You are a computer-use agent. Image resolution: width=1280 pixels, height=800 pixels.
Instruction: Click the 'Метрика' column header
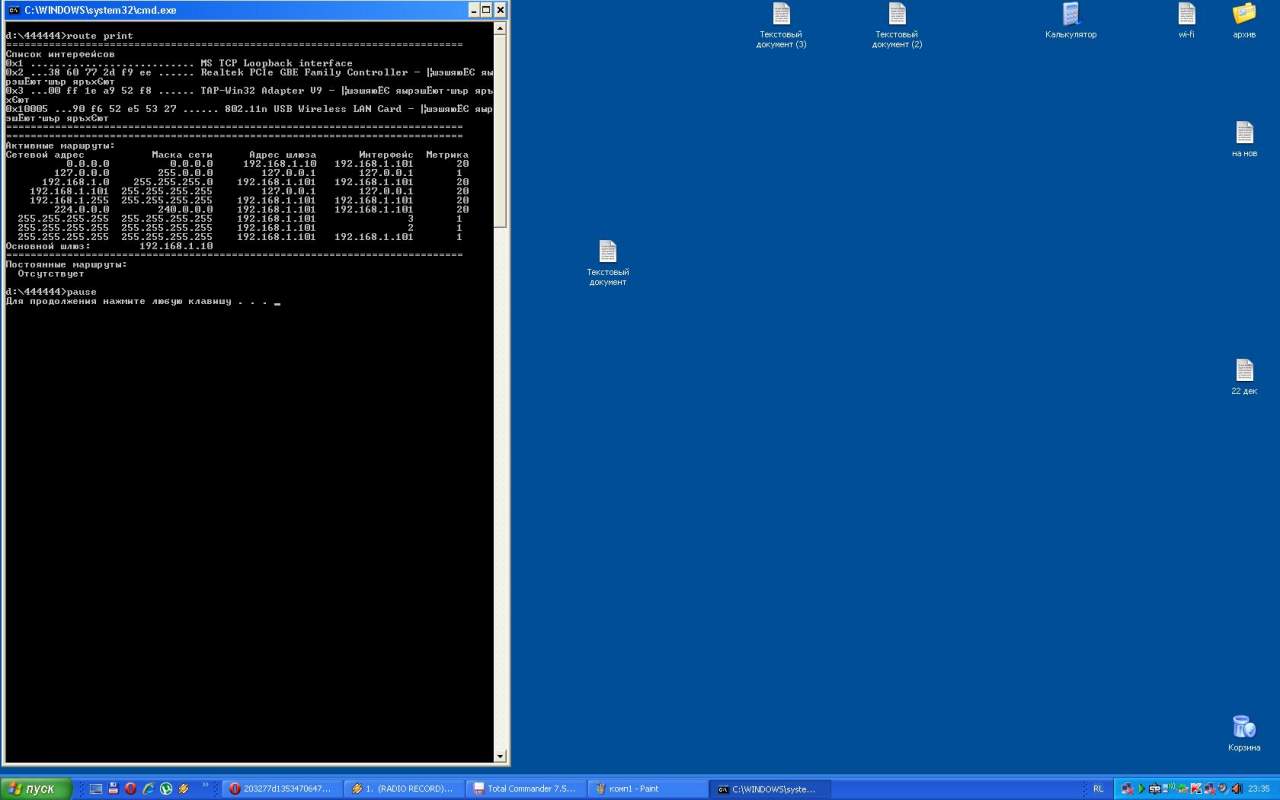[447, 155]
